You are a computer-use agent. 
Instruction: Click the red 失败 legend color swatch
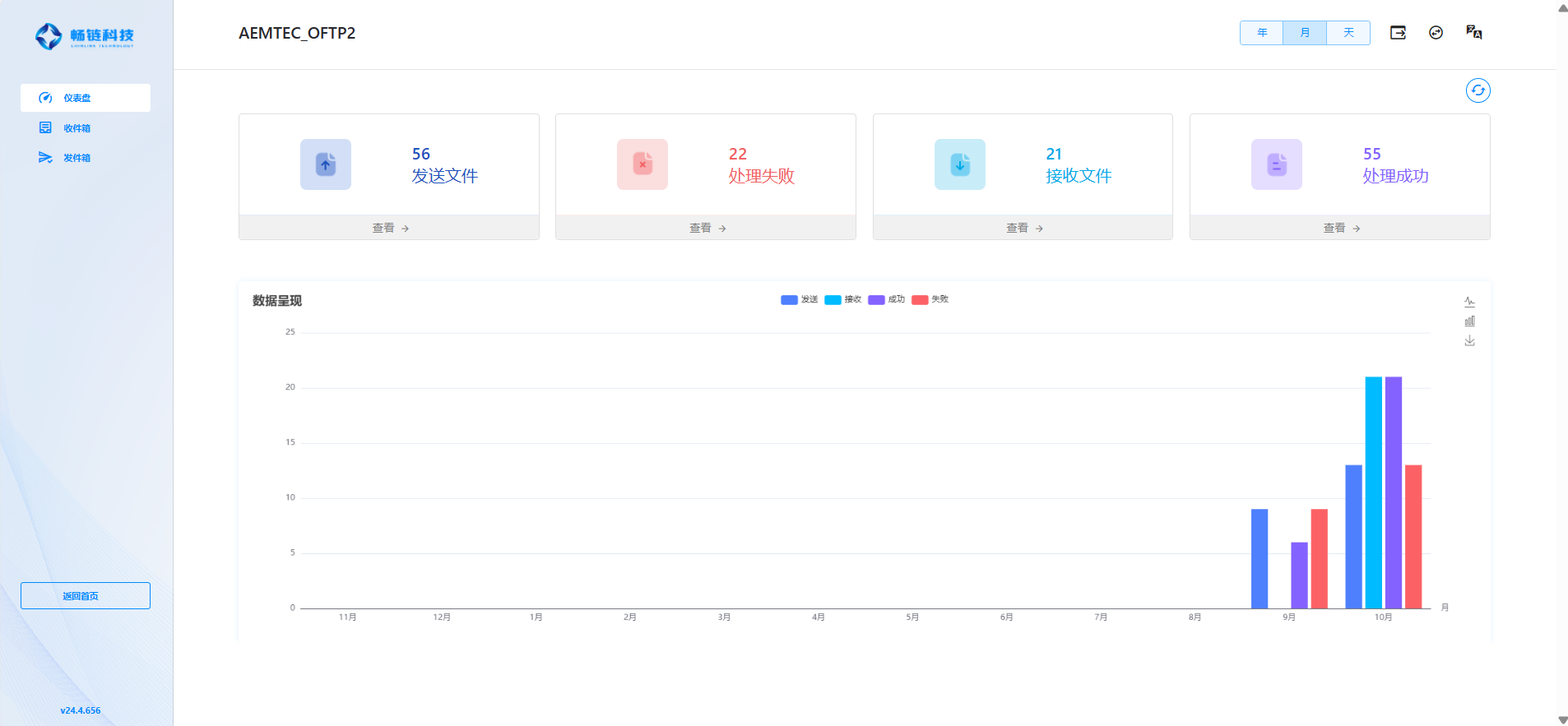click(x=920, y=300)
